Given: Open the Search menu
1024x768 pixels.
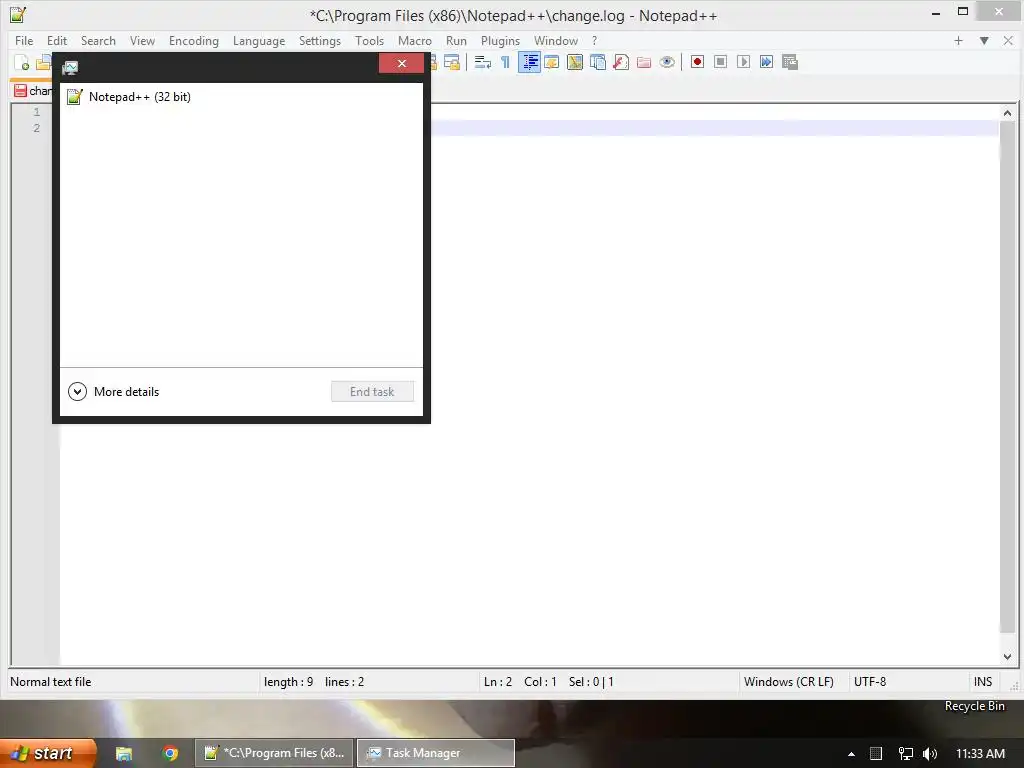Looking at the screenshot, I should click(x=98, y=40).
